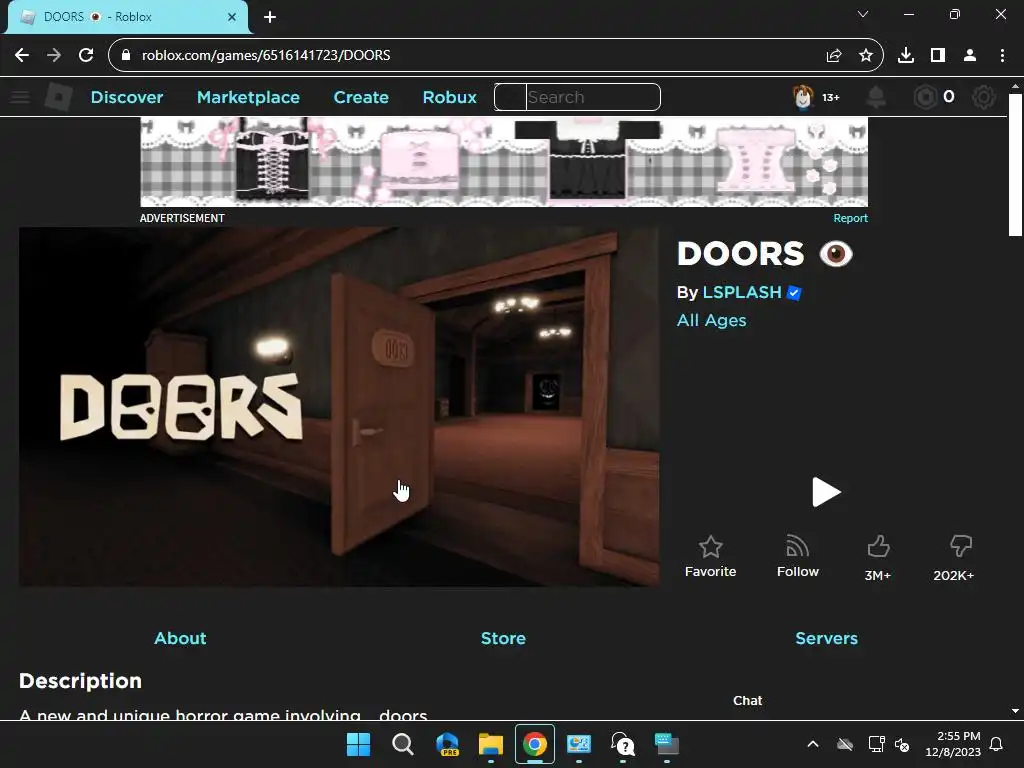Bookmark this page with the star icon

pos(866,56)
